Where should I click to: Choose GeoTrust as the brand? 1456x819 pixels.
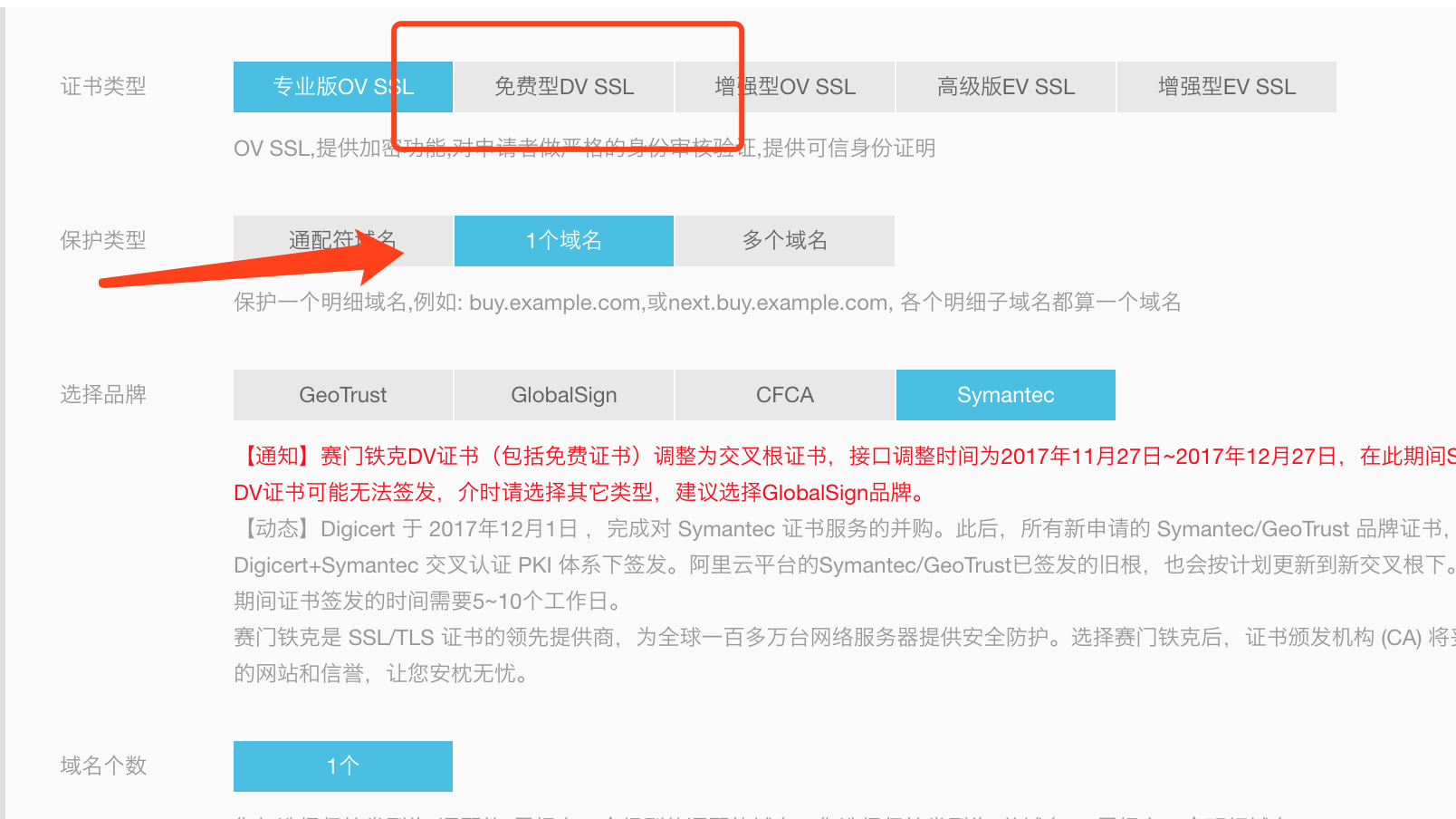343,395
